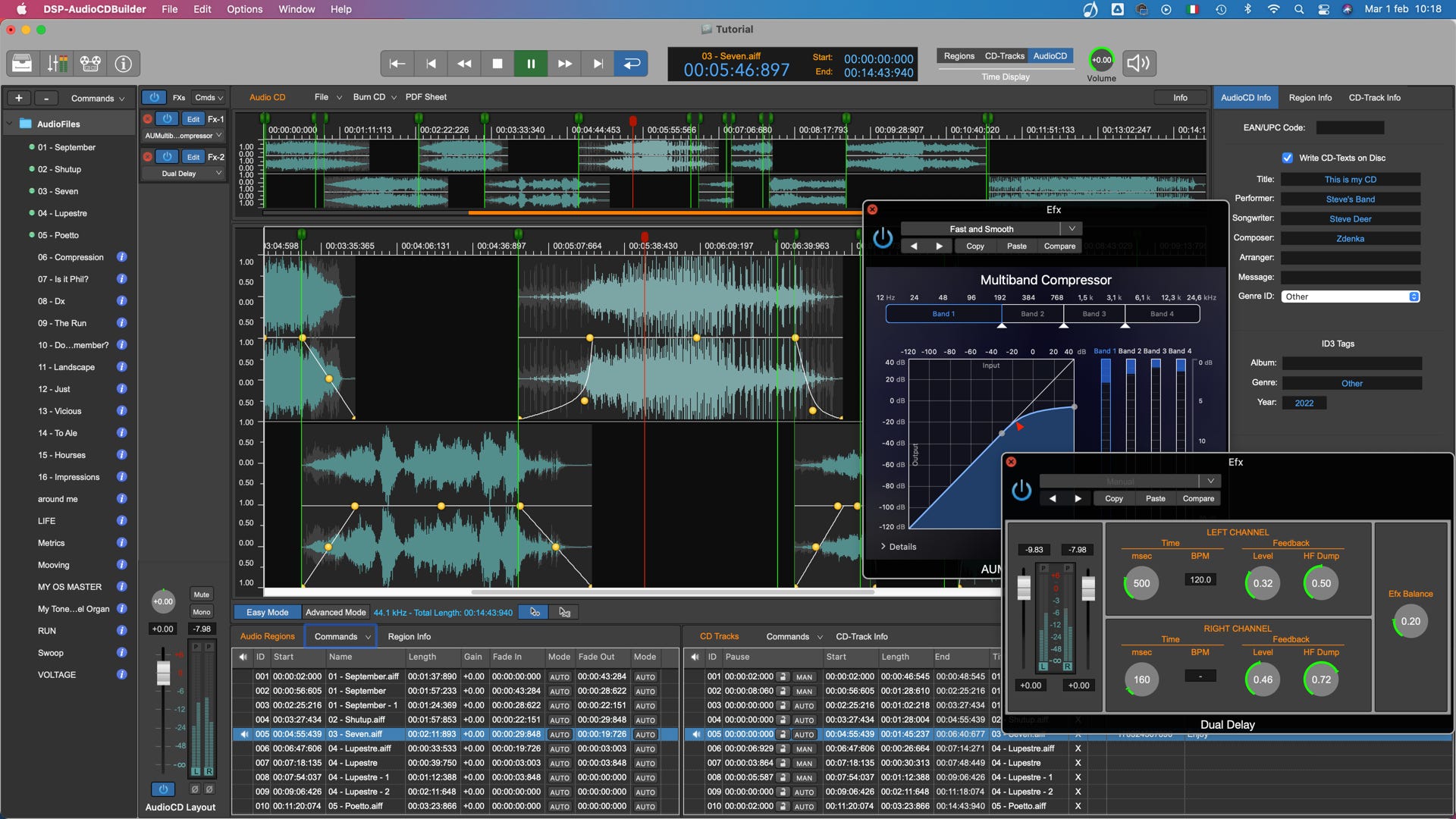Edit Fx-2 effect
The width and height of the screenshot is (1456, 819).
point(193,157)
